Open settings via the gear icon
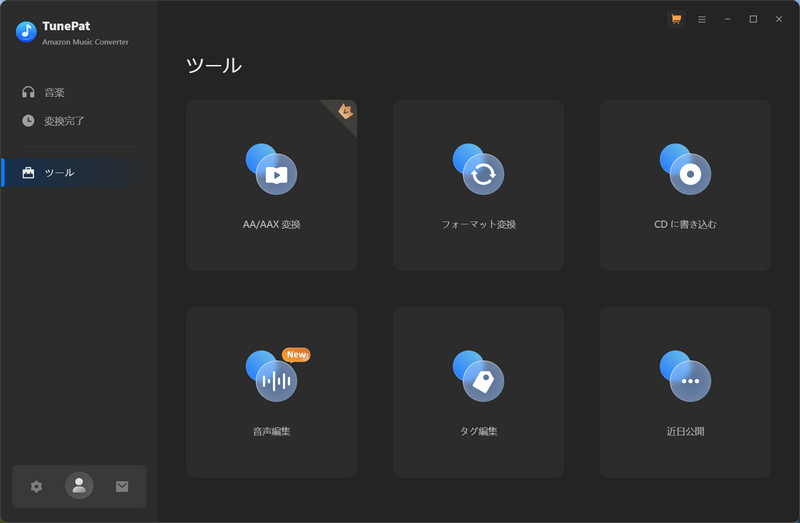This screenshot has width=800, height=523. coord(37,486)
